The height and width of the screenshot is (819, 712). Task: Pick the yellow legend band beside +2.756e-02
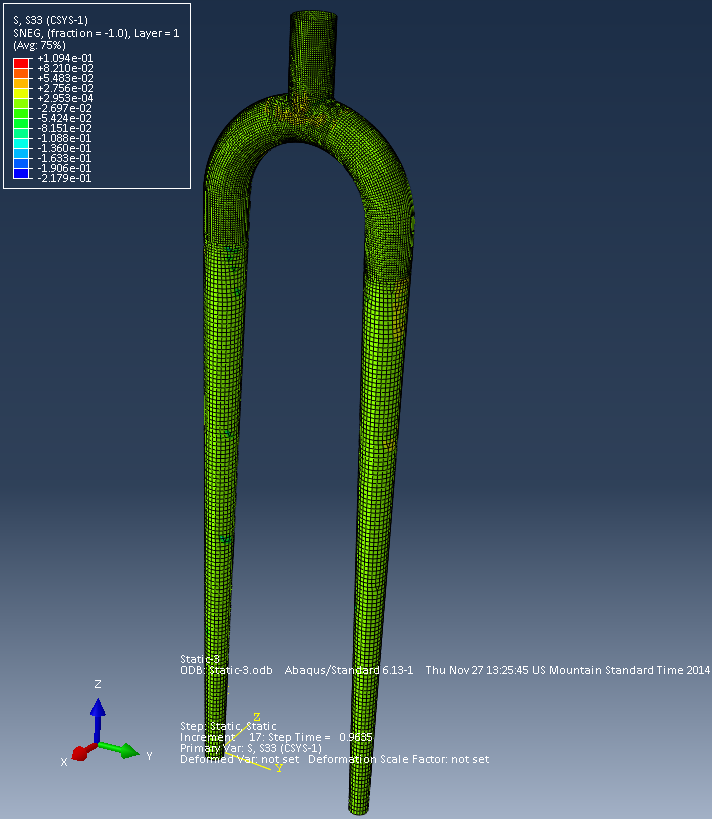click(21, 93)
